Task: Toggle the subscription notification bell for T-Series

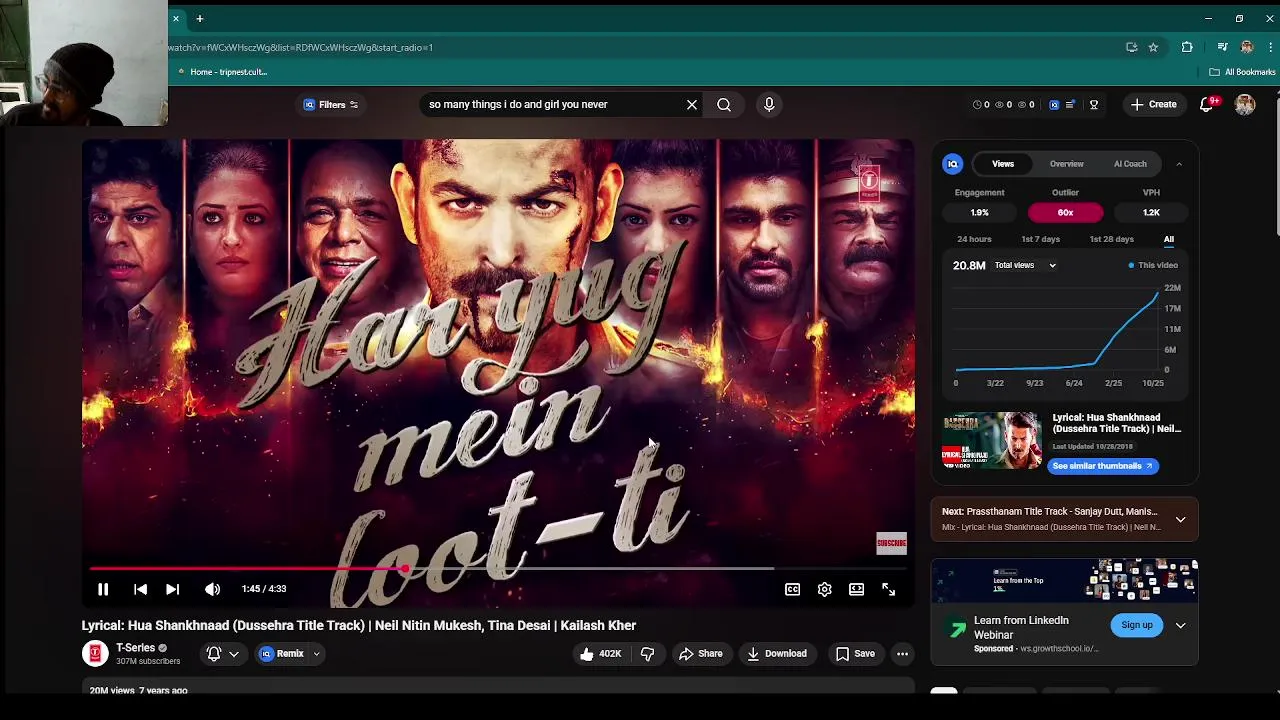Action: pos(213,654)
